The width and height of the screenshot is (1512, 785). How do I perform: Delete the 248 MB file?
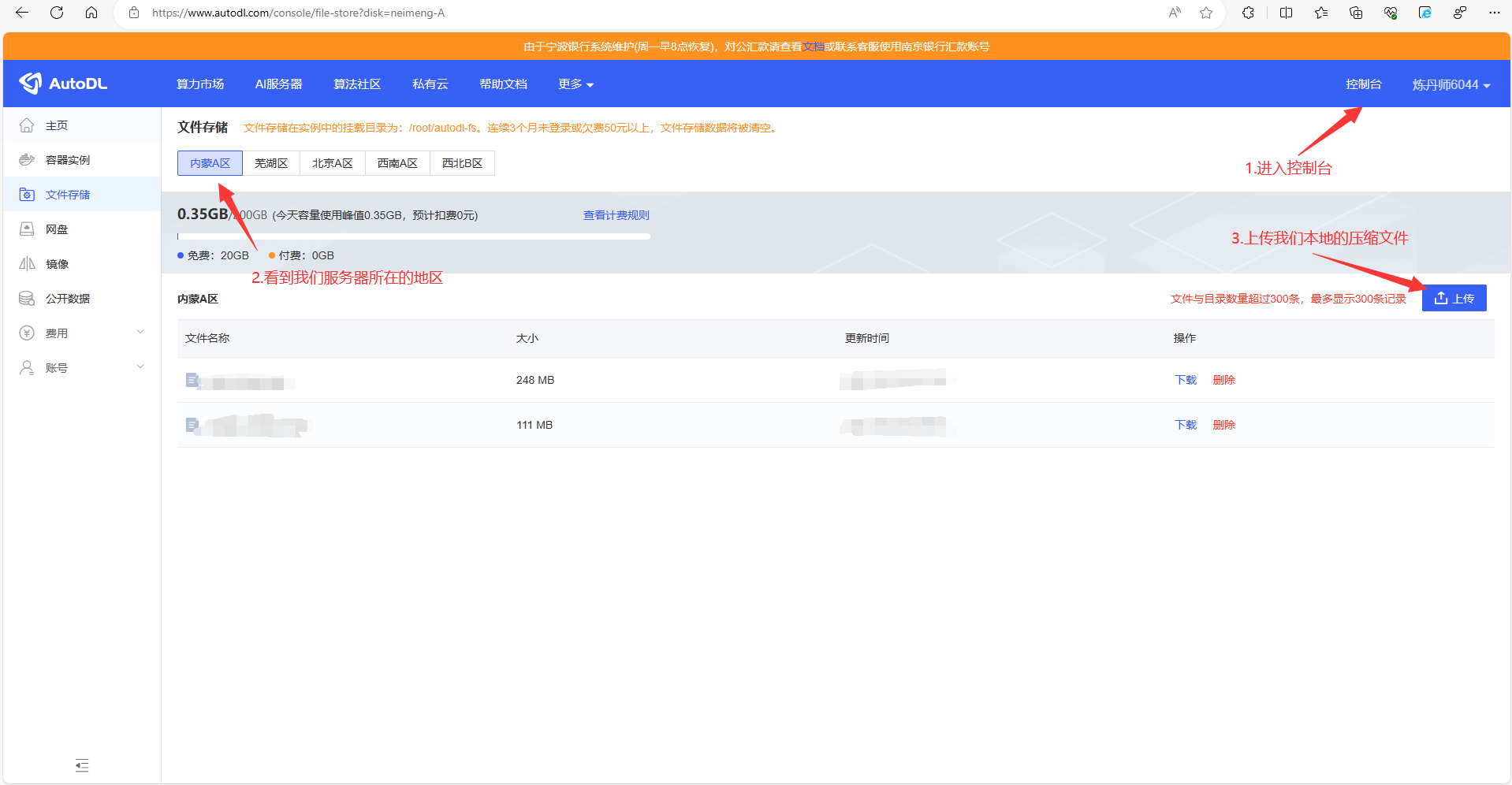(1223, 380)
